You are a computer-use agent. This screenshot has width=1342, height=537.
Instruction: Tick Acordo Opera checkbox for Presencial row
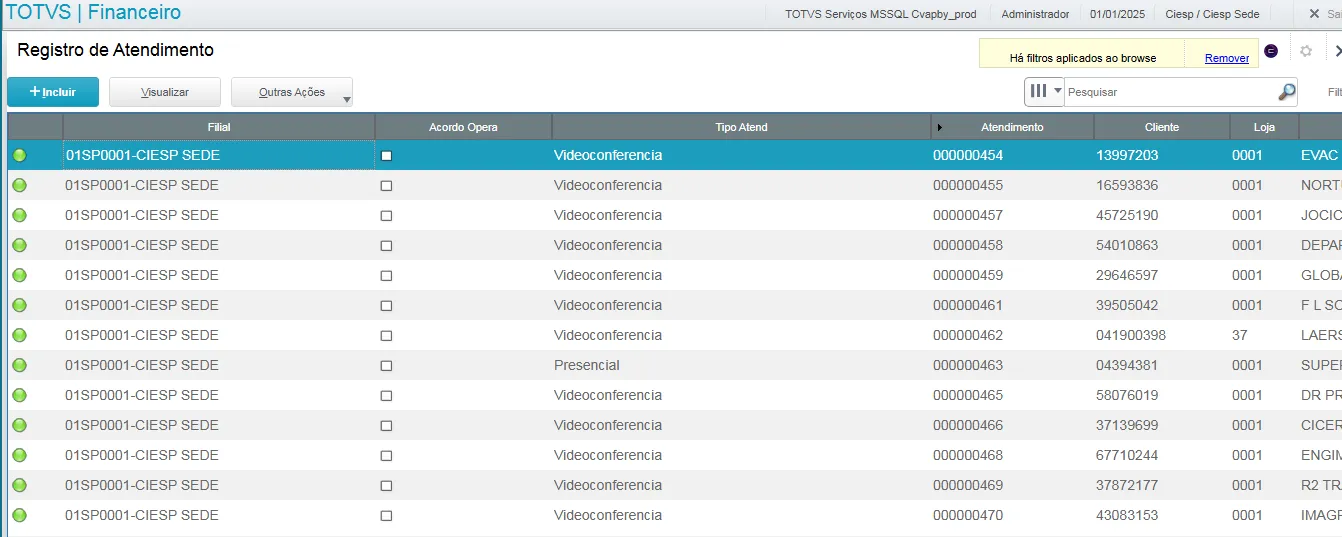tap(387, 366)
